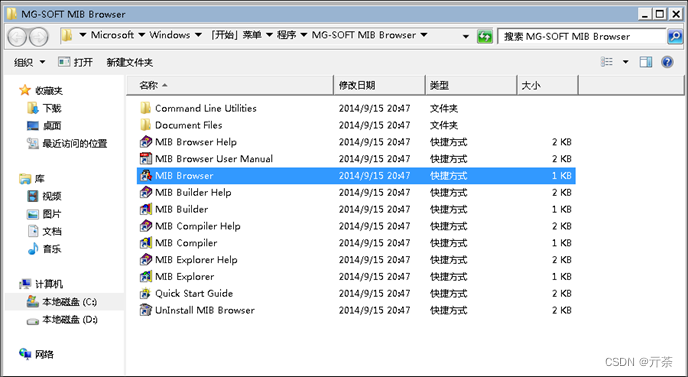Screen dimensions: 688x377
Task: Sort by the 名称 column header
Action: (x=230, y=85)
